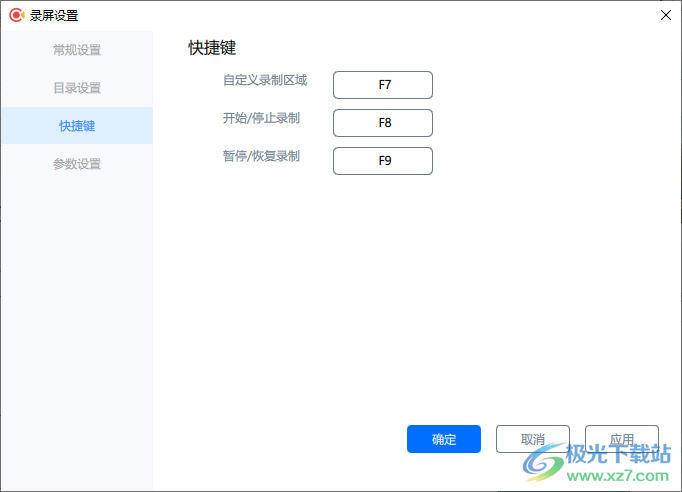The height and width of the screenshot is (492, 682).
Task: Confirm settings with the 确定 button
Action: (444, 439)
